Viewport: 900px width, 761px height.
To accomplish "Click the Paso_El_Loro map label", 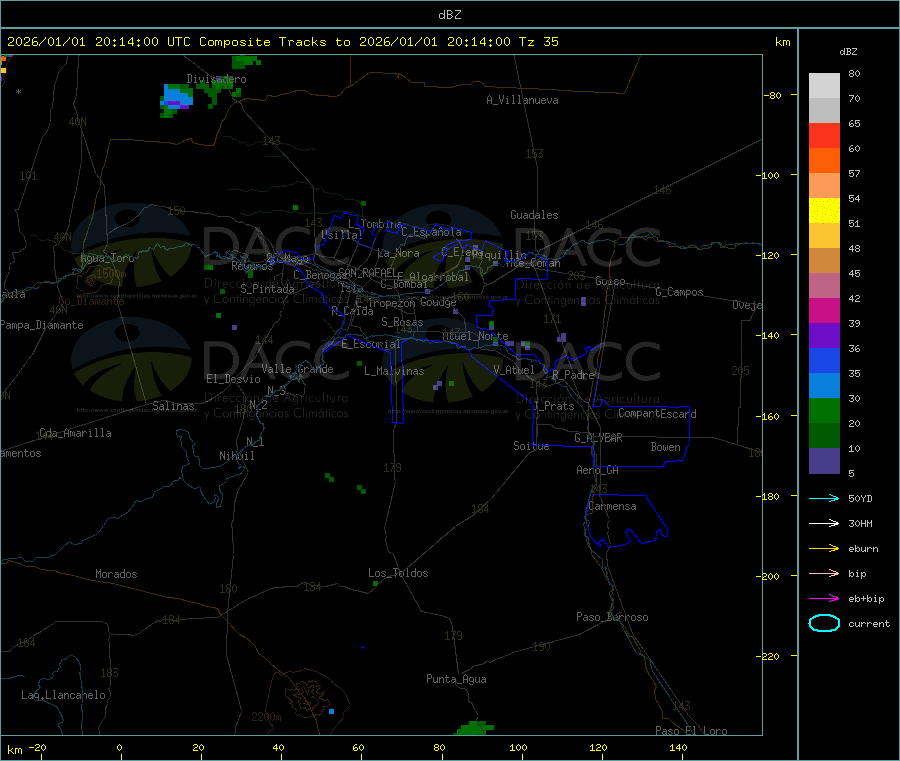I will tap(691, 731).
